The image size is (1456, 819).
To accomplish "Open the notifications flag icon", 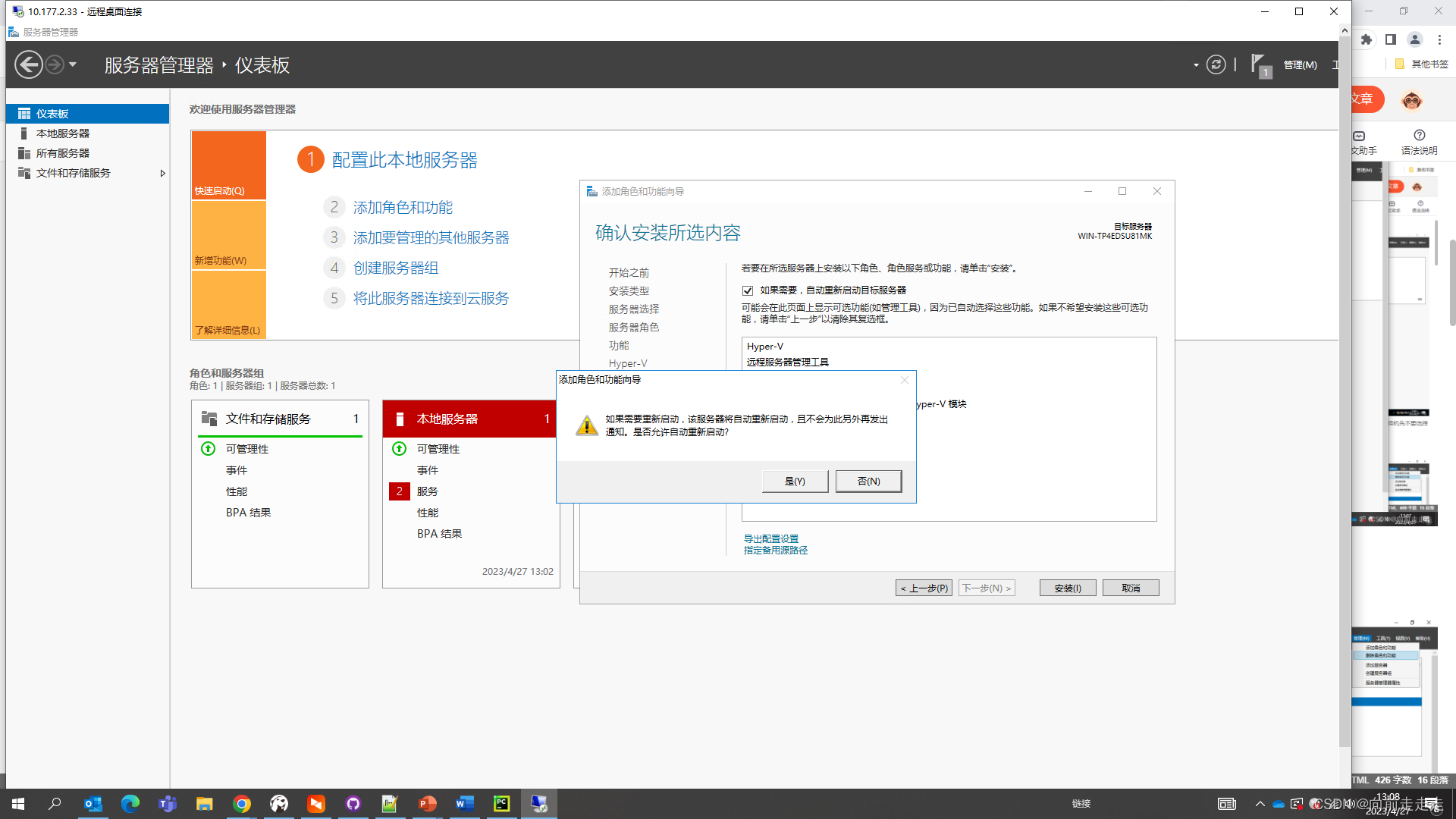I will [x=1259, y=64].
